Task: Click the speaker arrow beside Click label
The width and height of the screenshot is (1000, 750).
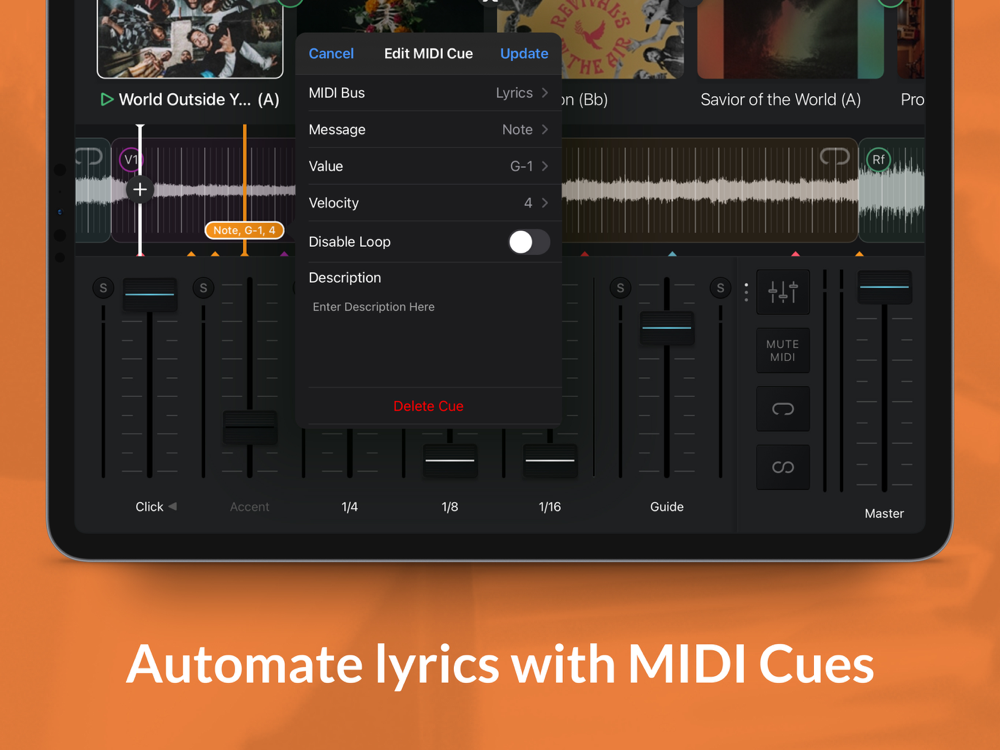Action: (x=172, y=506)
